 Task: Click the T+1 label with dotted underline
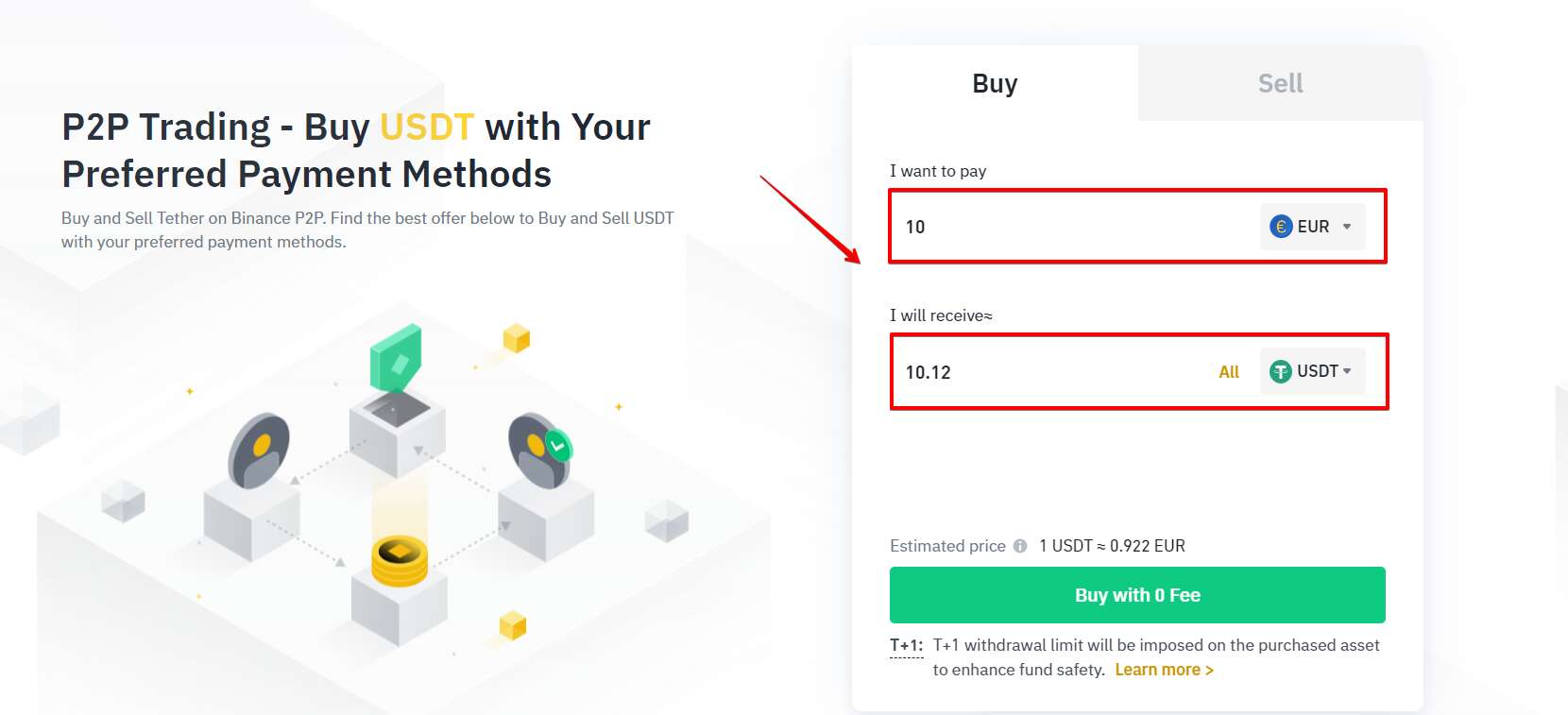[x=906, y=646]
